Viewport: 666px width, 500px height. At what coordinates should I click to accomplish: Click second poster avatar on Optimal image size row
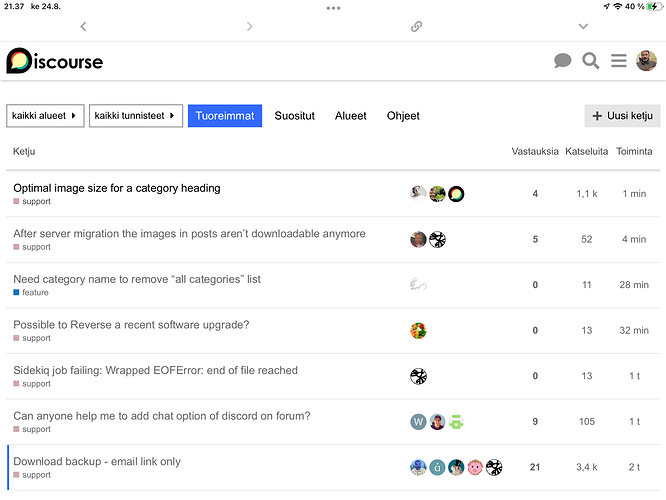437,194
